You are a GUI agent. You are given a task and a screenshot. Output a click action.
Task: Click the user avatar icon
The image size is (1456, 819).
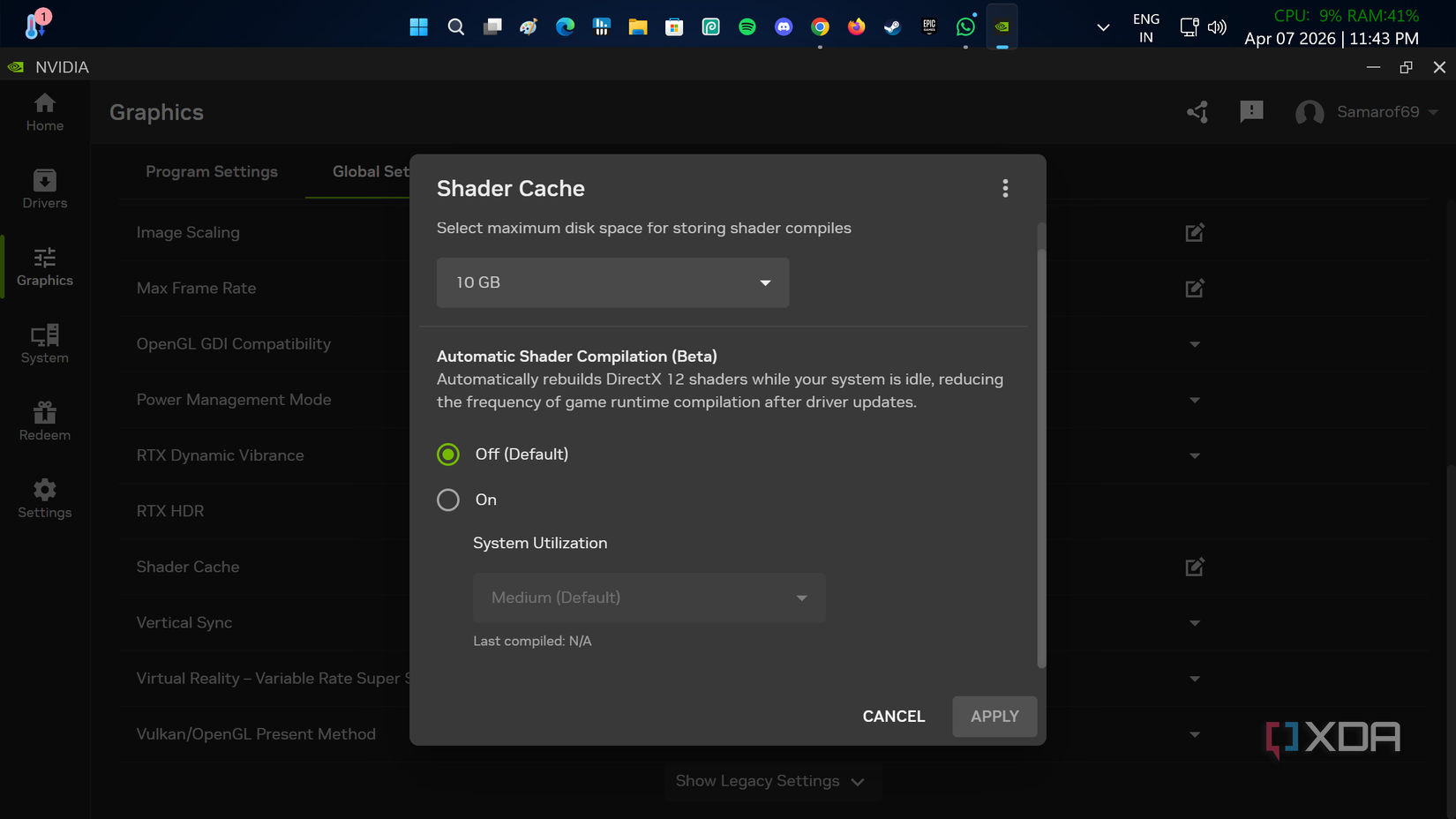(1310, 113)
